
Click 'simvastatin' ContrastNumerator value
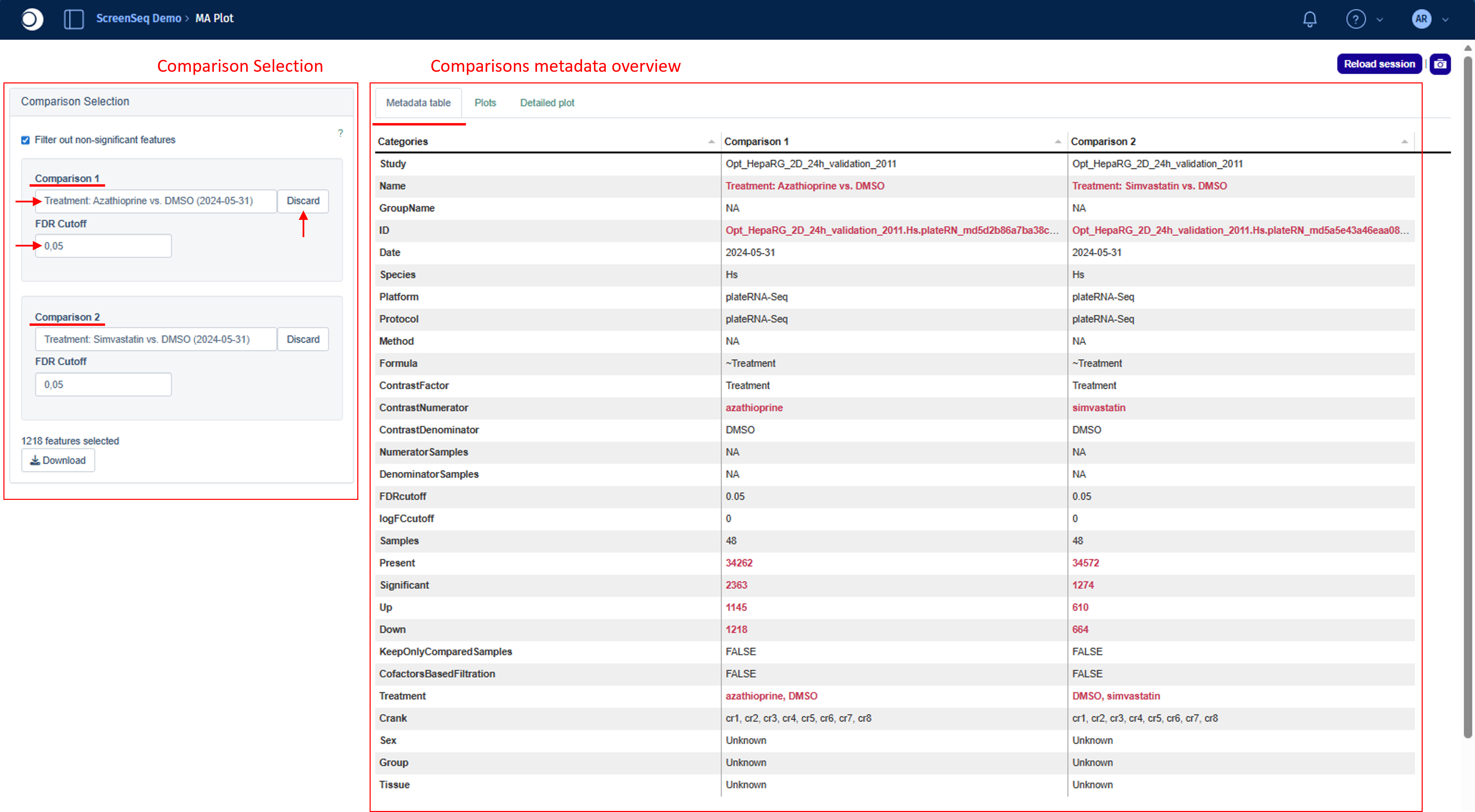coord(1098,408)
